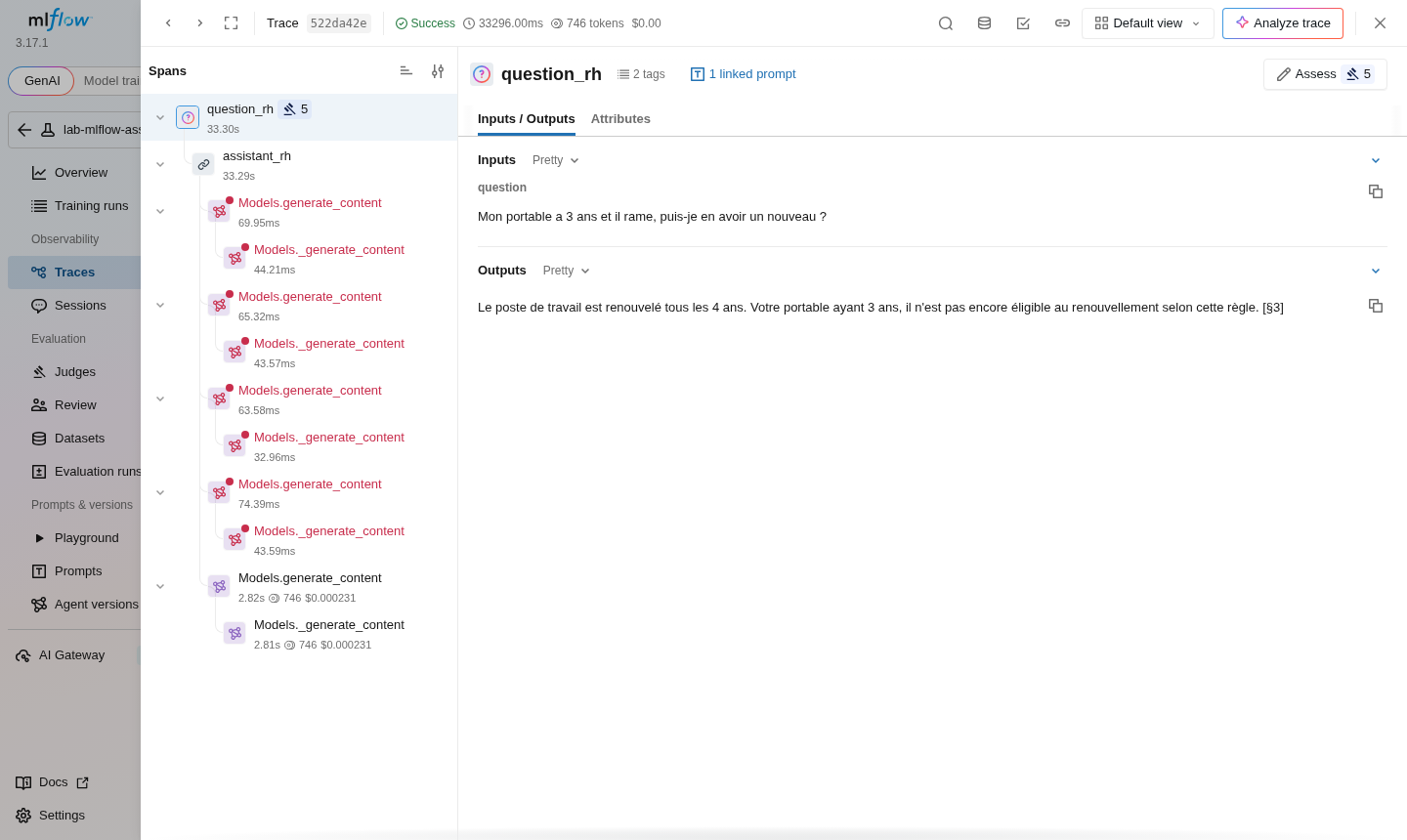
Task: Click error model icon on 69.95ms span
Action: (219, 211)
